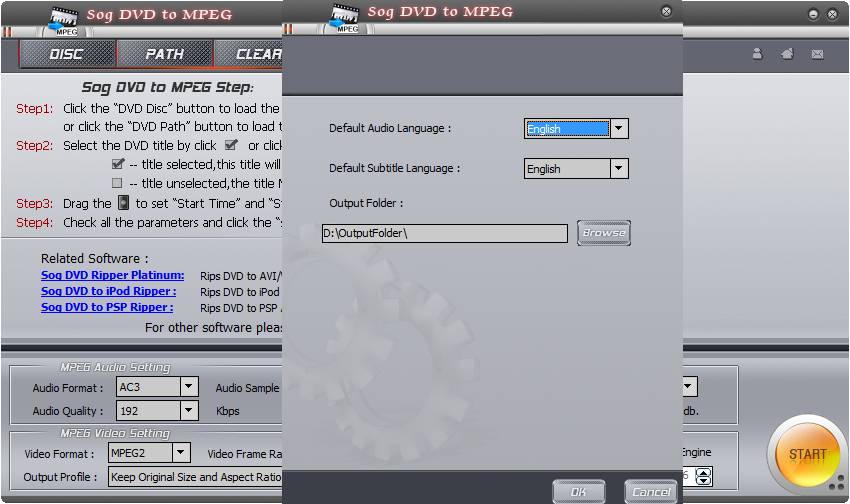This screenshot has height=504, width=850.
Task: Open the partially hidden audio setting dropdown arrow at right
Action: tap(688, 387)
